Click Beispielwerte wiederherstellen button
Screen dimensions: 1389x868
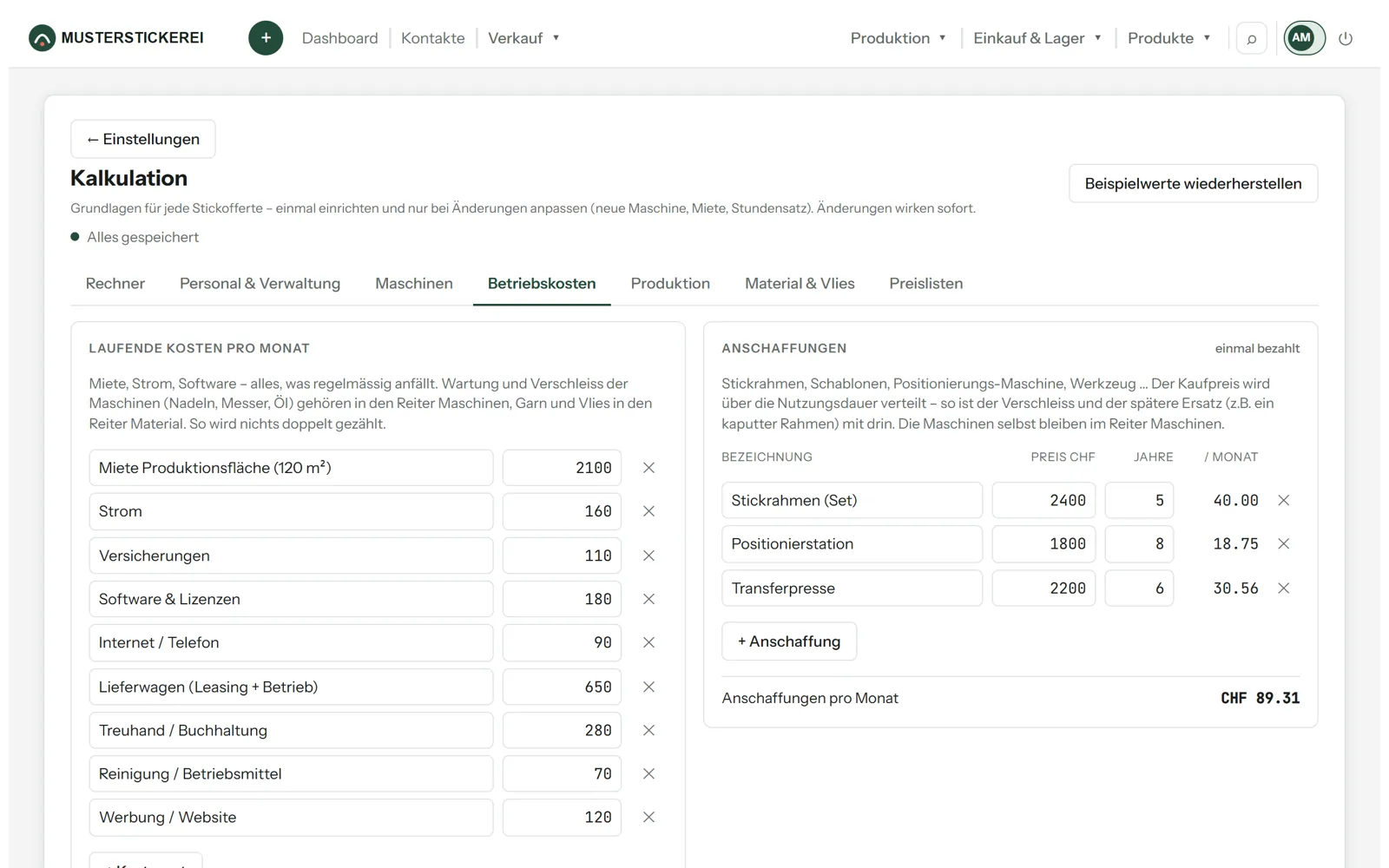(1193, 183)
